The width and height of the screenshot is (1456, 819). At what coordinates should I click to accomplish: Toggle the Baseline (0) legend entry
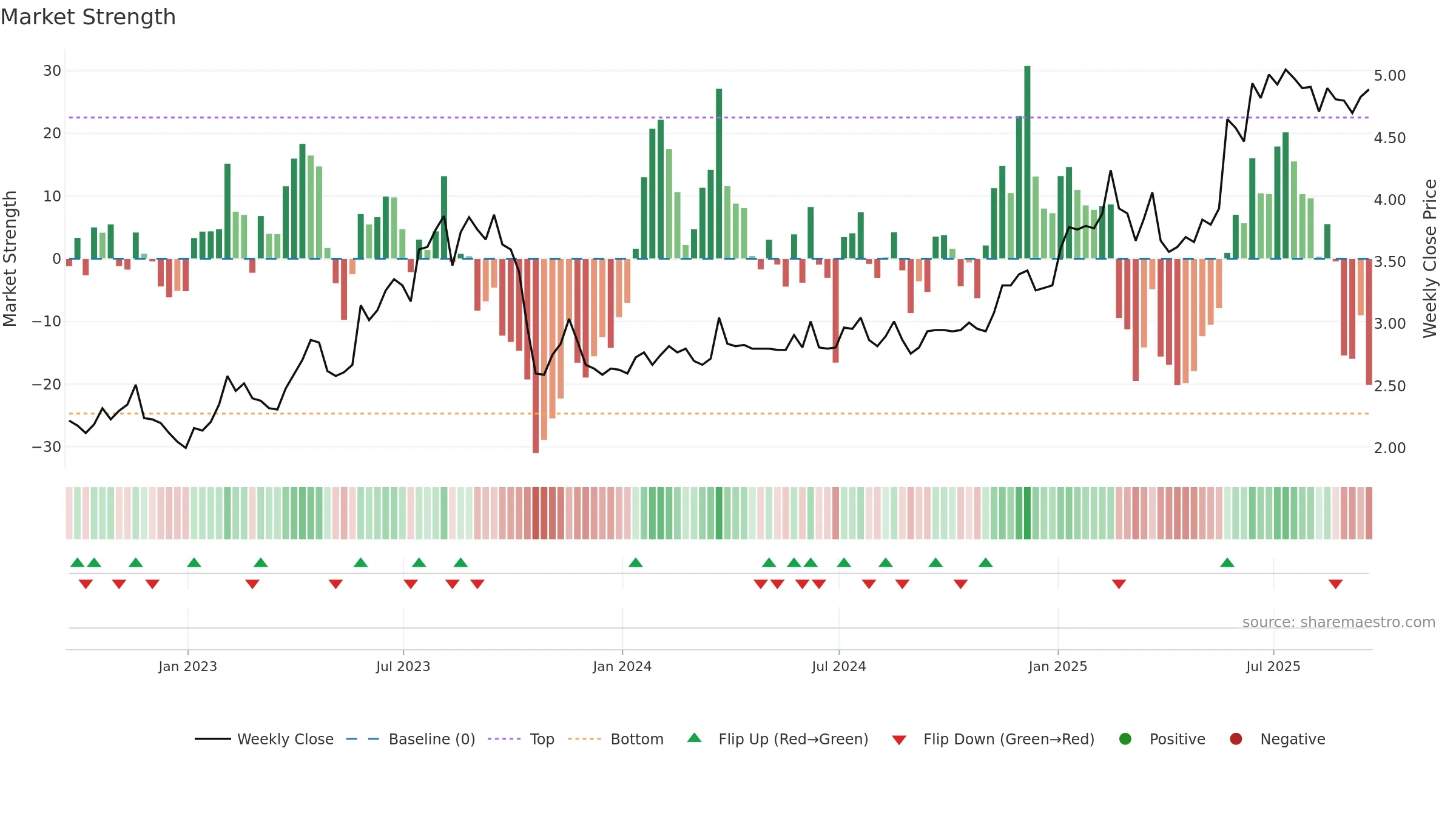tap(410, 739)
